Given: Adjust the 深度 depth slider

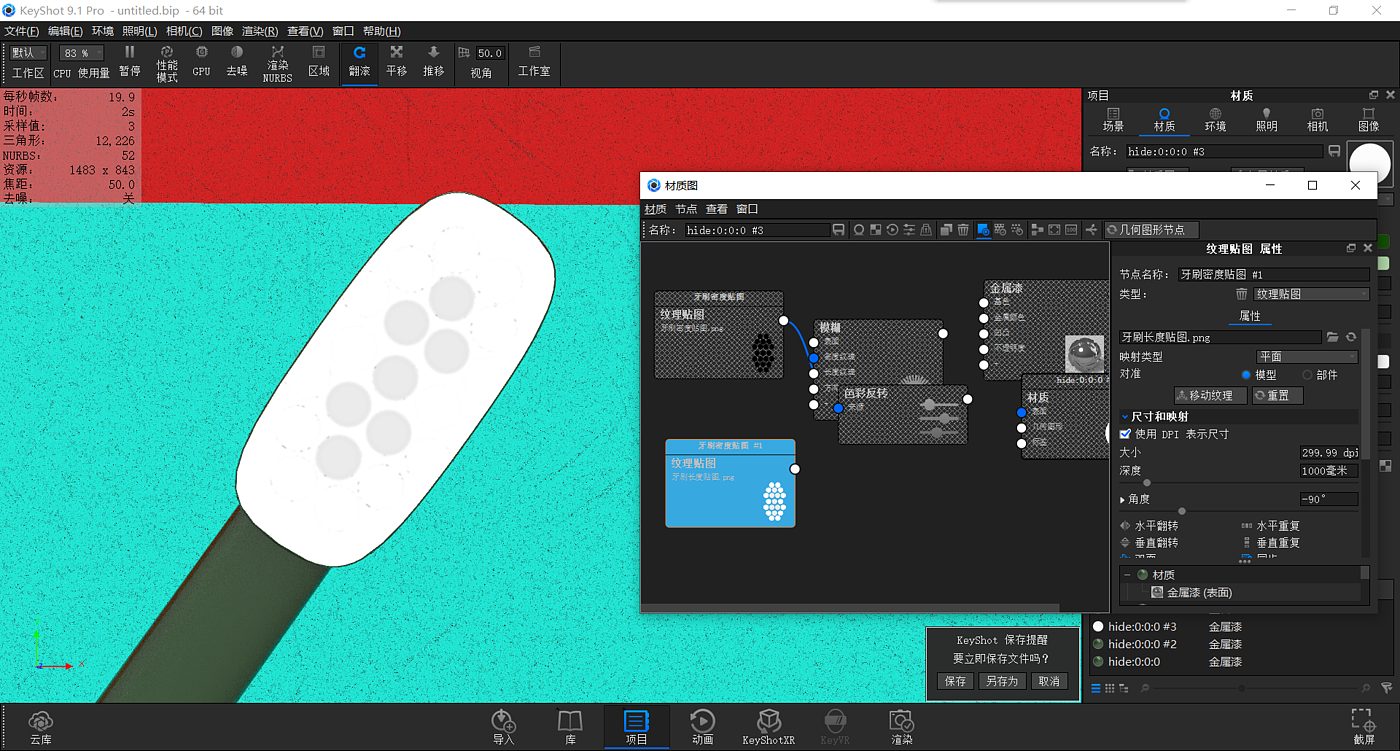Looking at the screenshot, I should tap(1147, 483).
